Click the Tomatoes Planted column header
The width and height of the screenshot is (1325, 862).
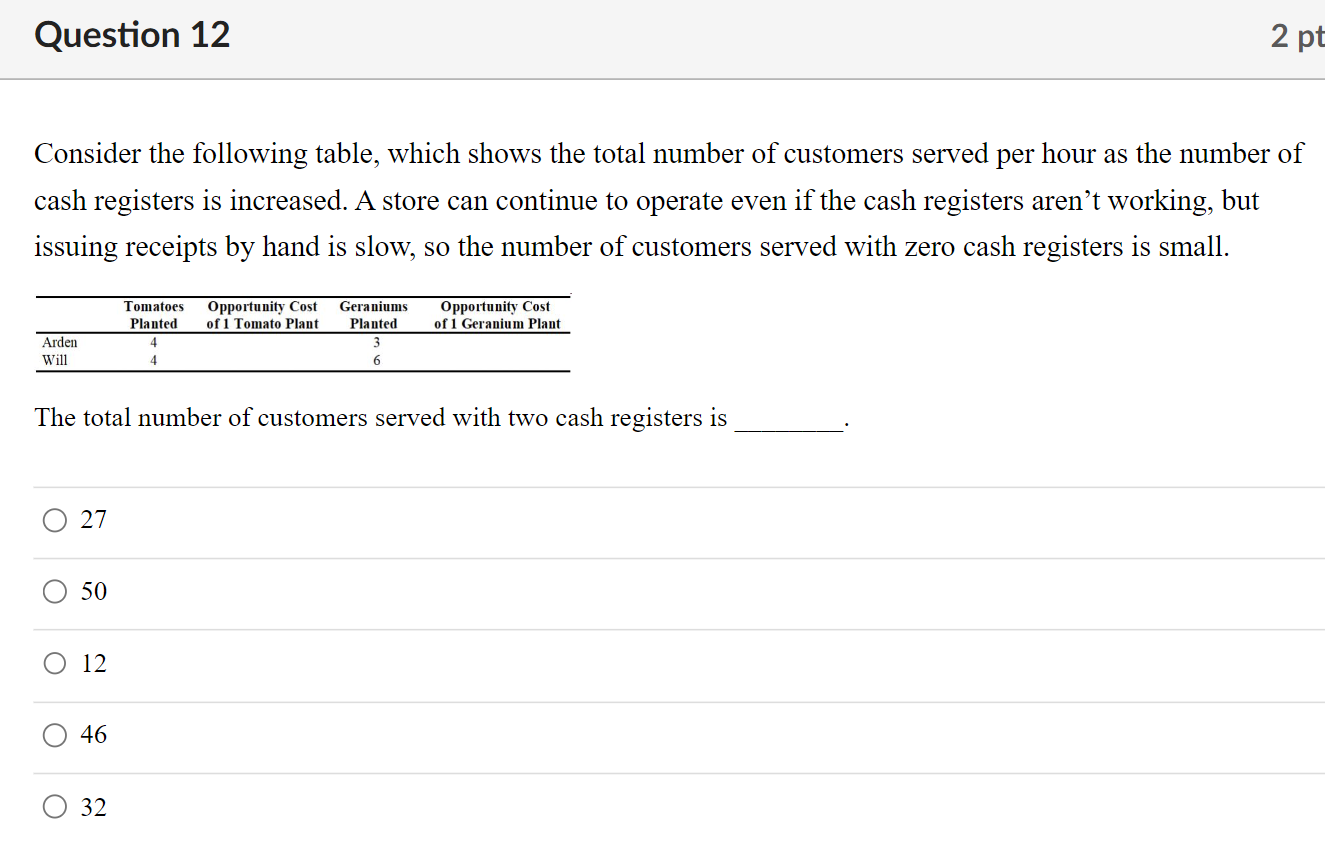tap(153, 315)
